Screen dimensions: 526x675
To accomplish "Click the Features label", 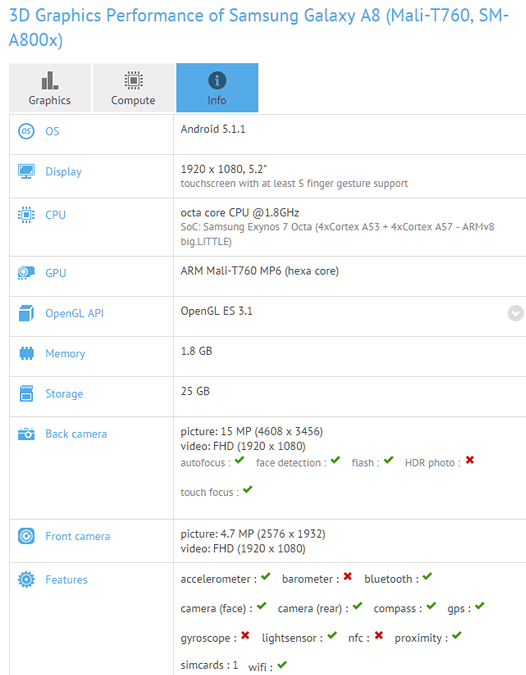I will tap(66, 580).
